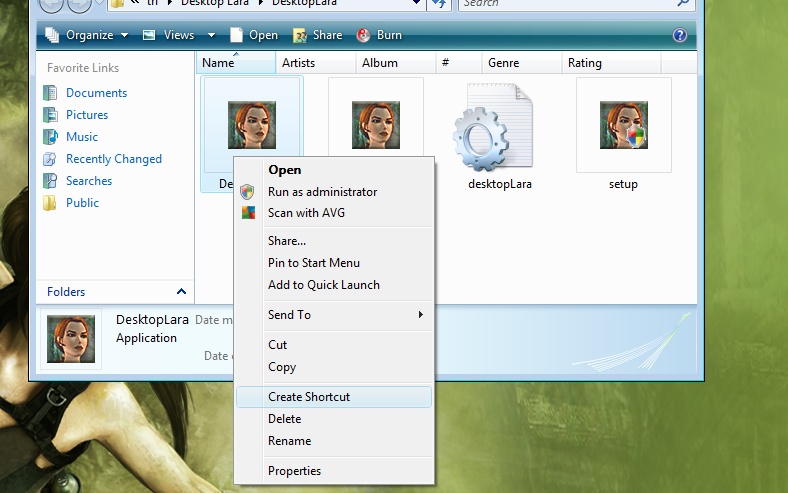
Task: Choose Pin to Start Menu
Action: pos(334,263)
